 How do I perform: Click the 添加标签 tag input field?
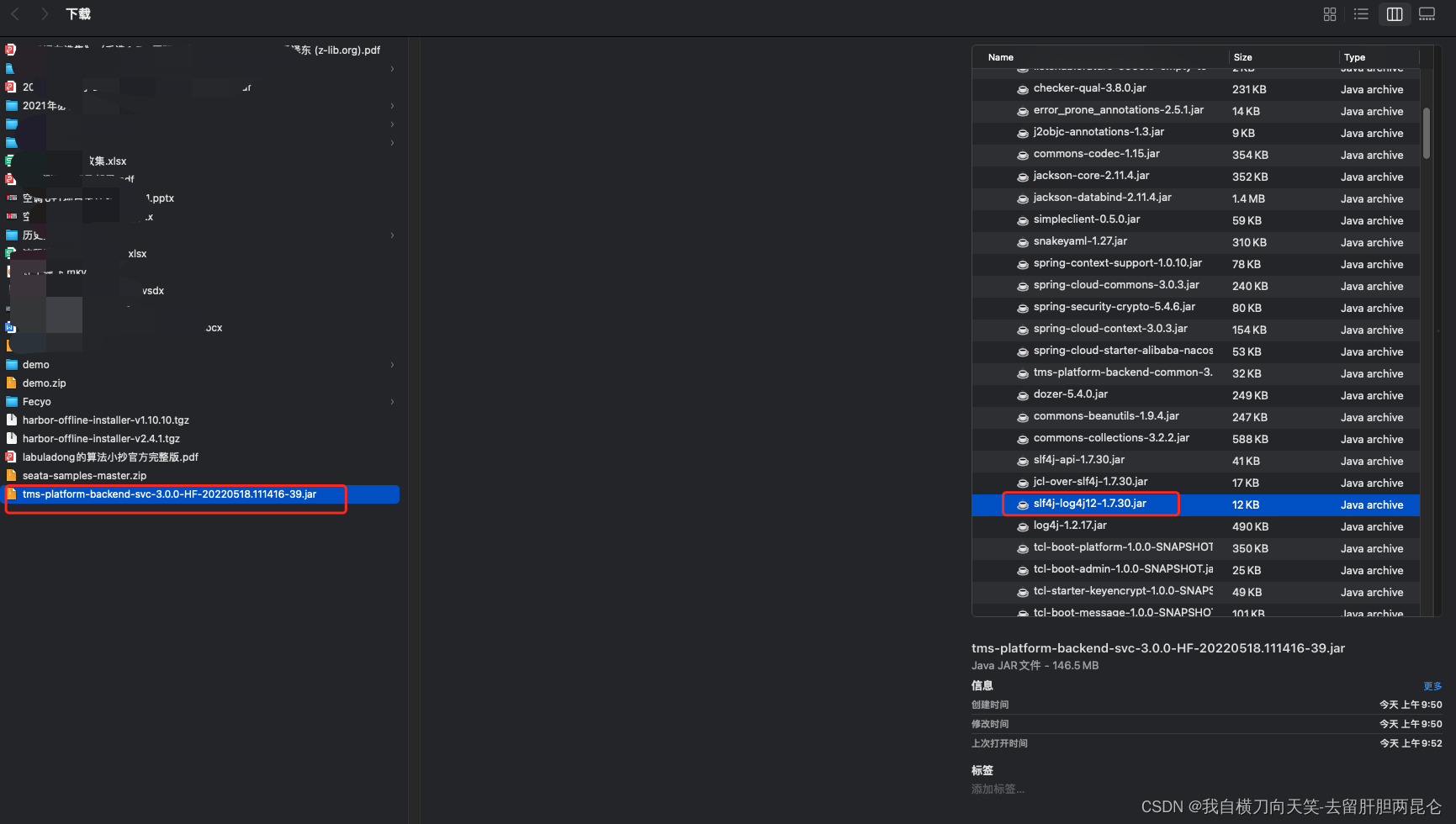[998, 789]
